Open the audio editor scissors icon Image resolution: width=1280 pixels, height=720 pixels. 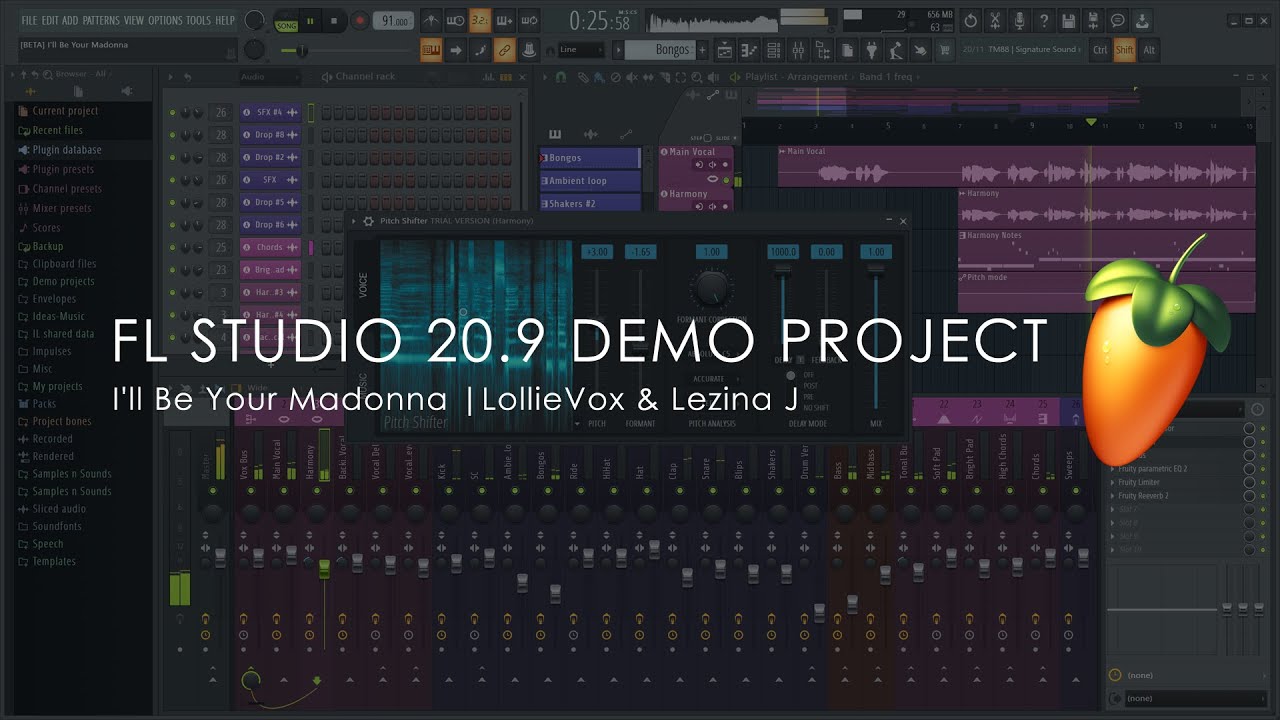pyautogui.click(x=995, y=20)
